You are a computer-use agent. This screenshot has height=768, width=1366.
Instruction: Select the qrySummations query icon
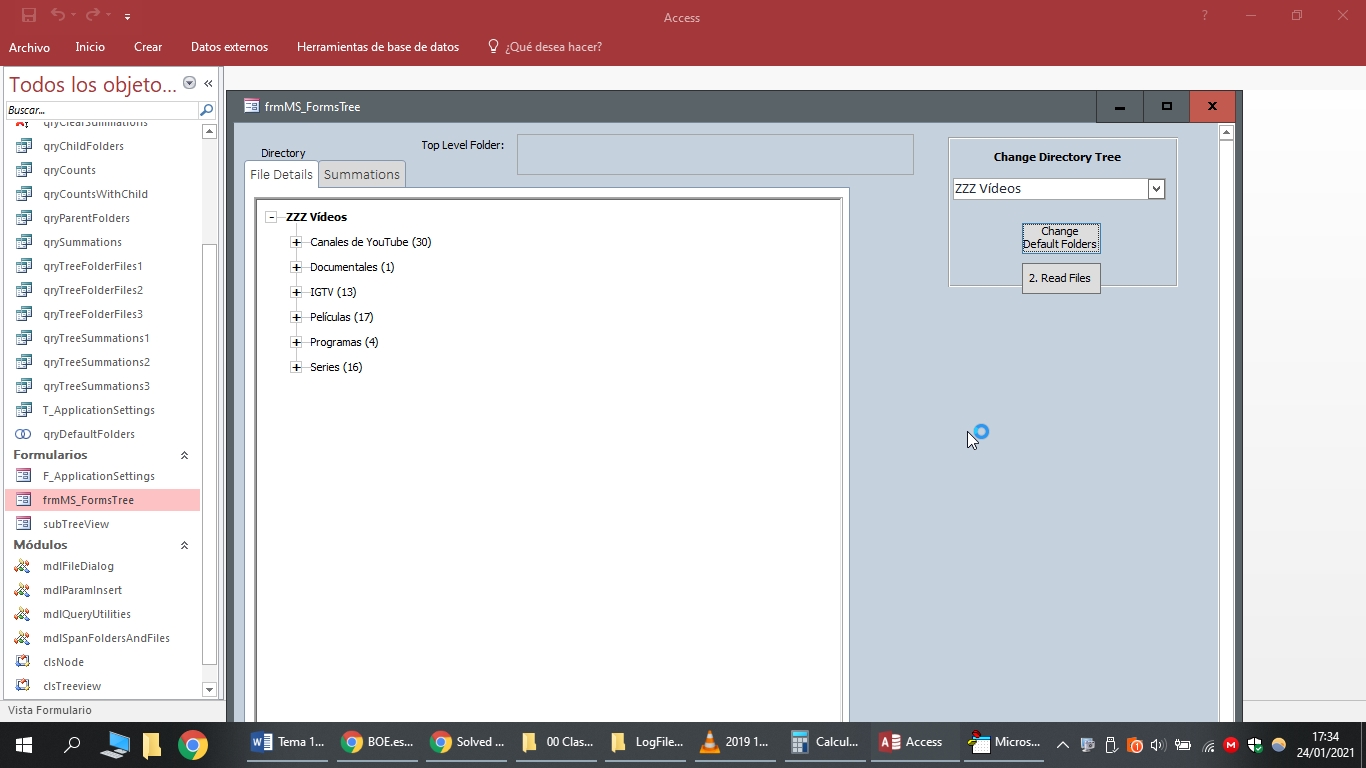point(24,242)
